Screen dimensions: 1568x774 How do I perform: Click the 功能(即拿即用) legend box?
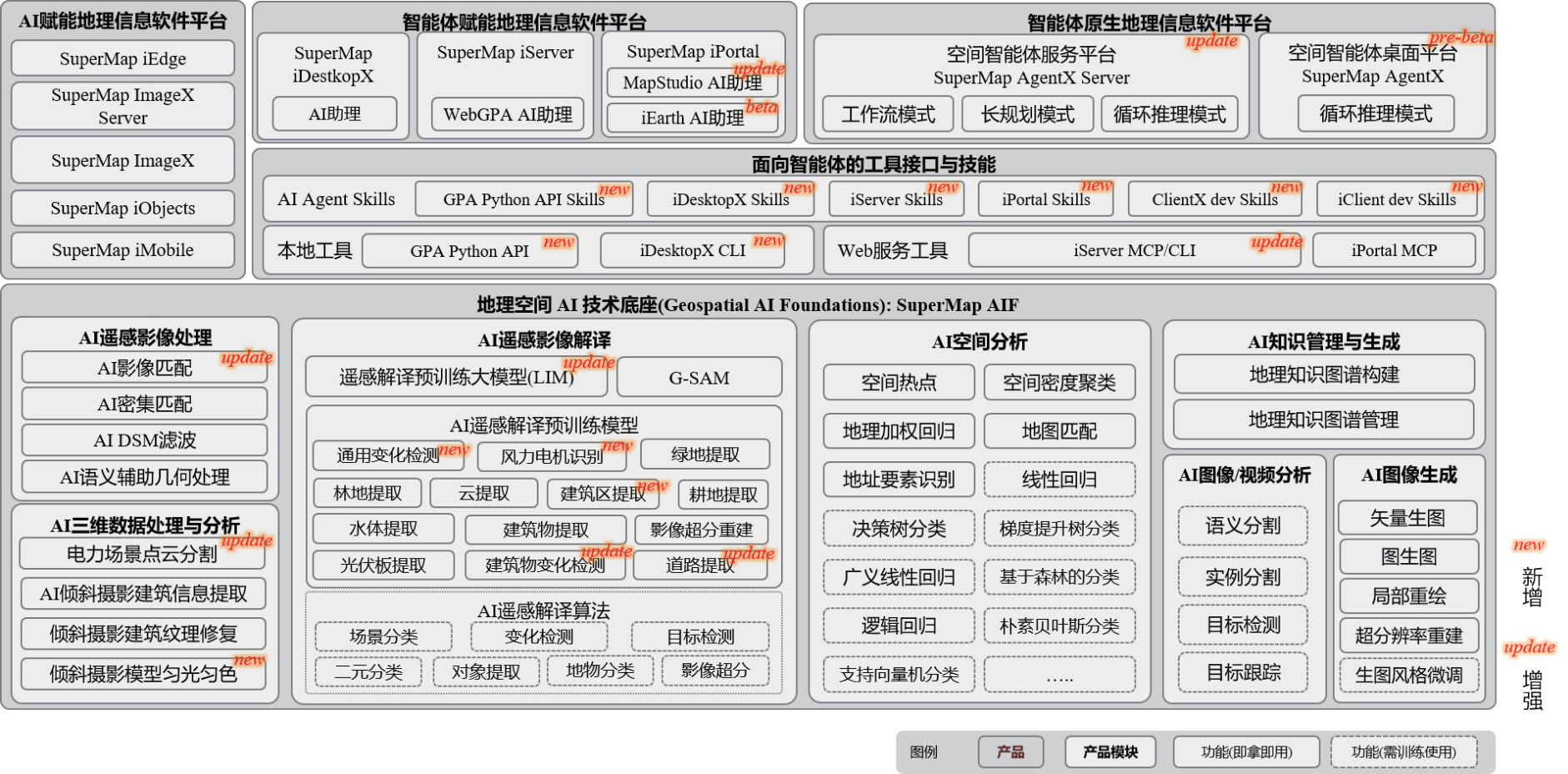tap(1246, 751)
